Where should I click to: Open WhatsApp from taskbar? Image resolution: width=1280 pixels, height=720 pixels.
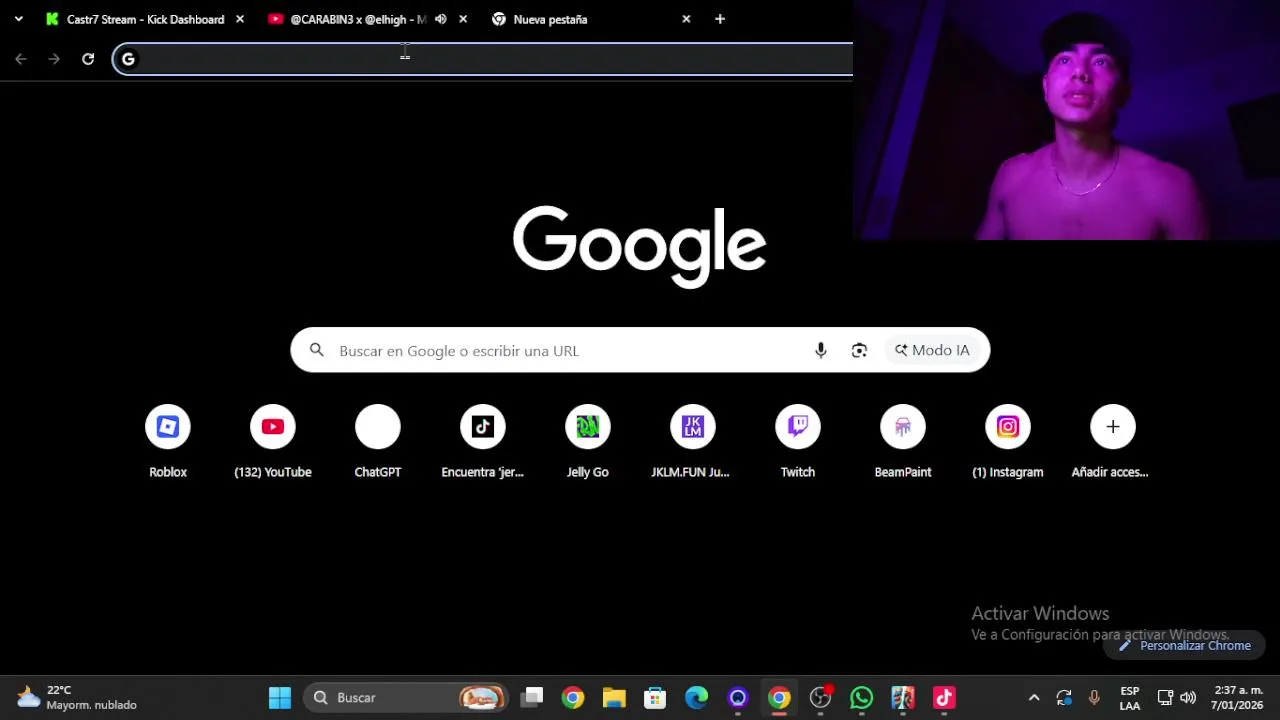[861, 697]
